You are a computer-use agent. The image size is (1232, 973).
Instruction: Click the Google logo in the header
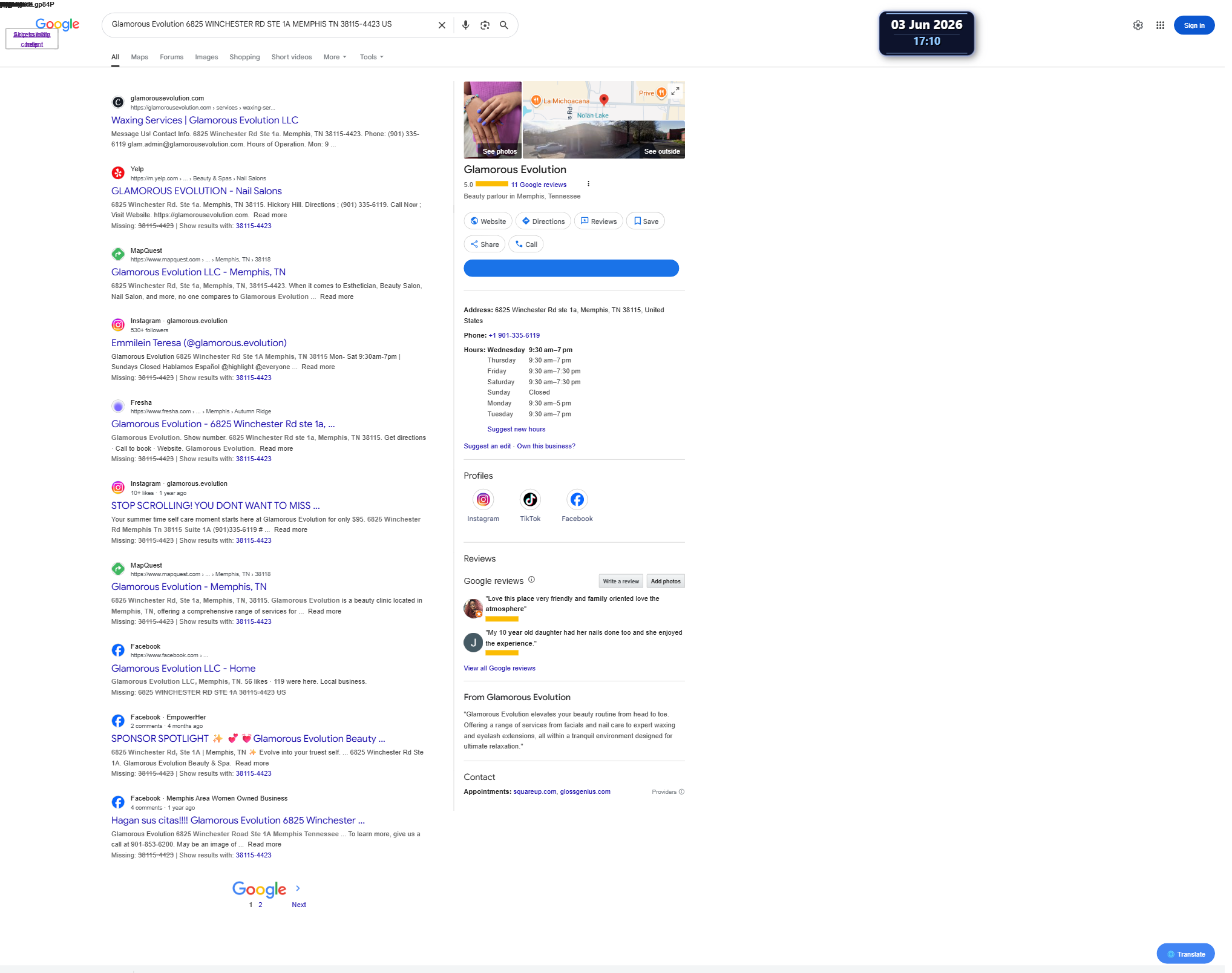(x=57, y=24)
